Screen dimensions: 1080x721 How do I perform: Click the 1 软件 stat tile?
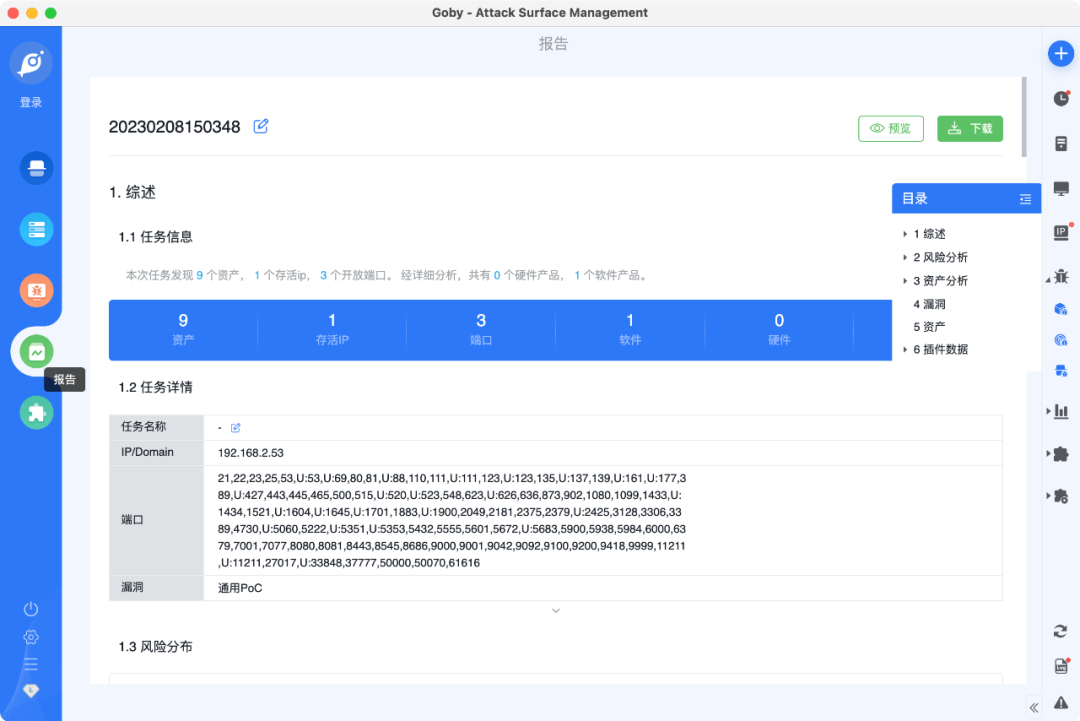(630, 329)
